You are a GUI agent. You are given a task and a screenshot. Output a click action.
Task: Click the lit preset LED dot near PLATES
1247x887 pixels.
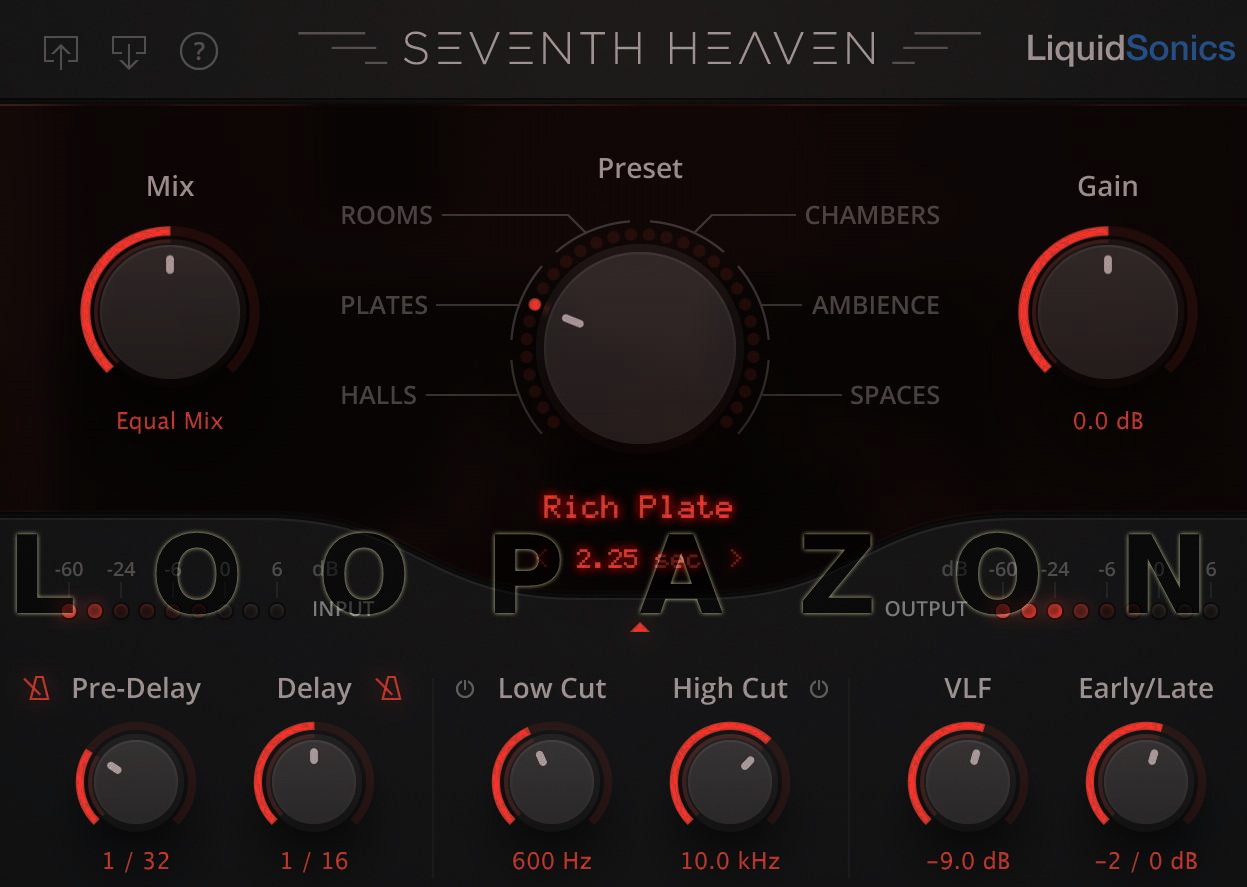pos(535,304)
